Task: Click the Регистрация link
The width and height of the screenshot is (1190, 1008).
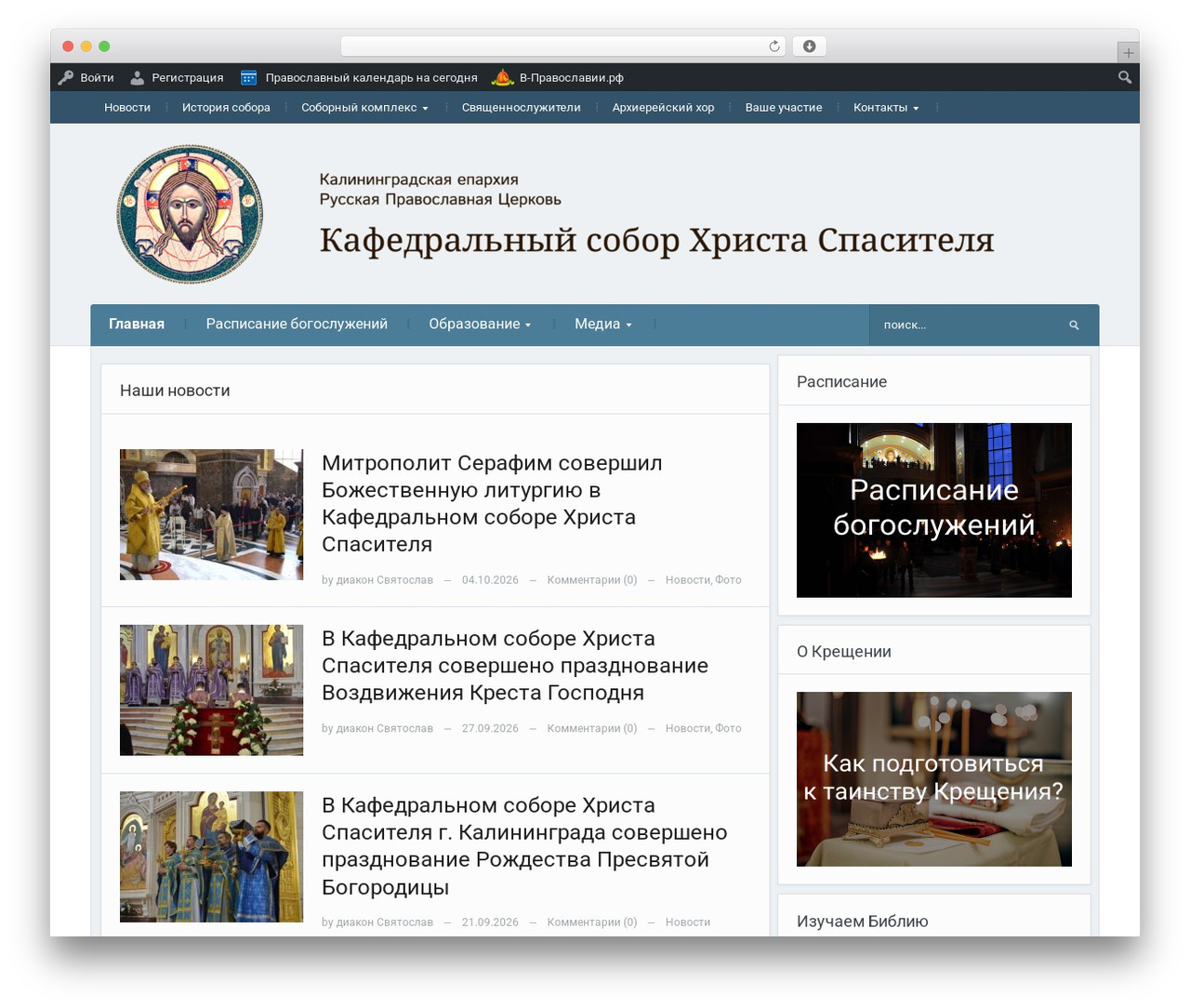Action: tap(188, 78)
